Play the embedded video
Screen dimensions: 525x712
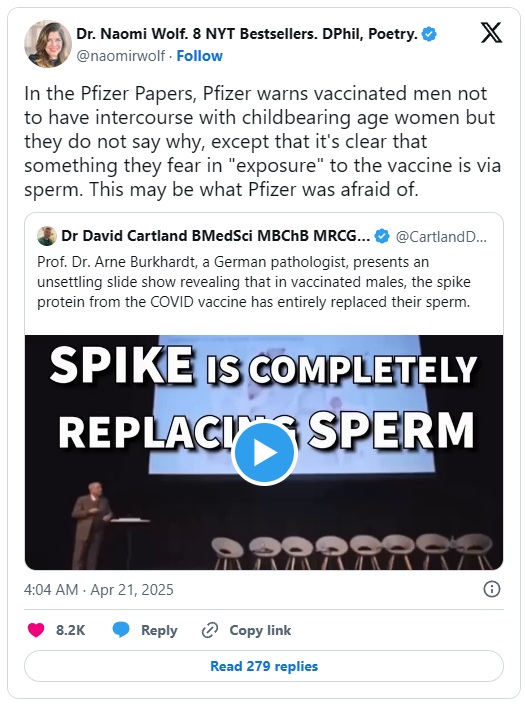264,453
